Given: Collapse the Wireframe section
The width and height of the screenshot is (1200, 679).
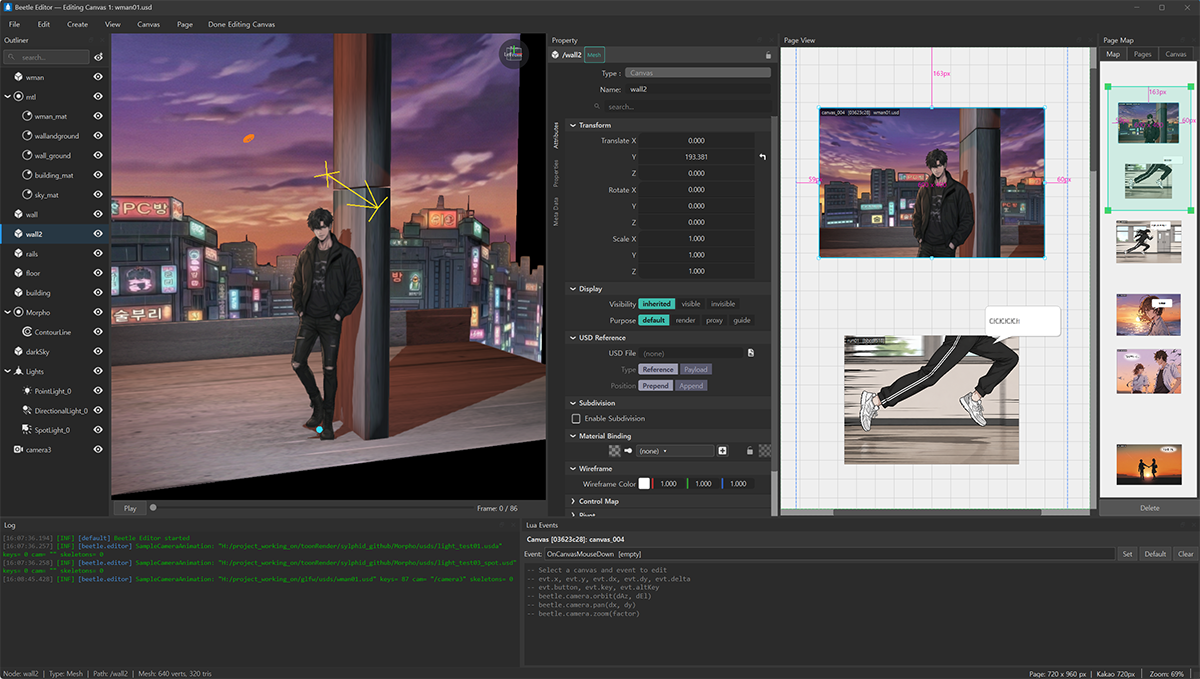Looking at the screenshot, I should coord(573,468).
